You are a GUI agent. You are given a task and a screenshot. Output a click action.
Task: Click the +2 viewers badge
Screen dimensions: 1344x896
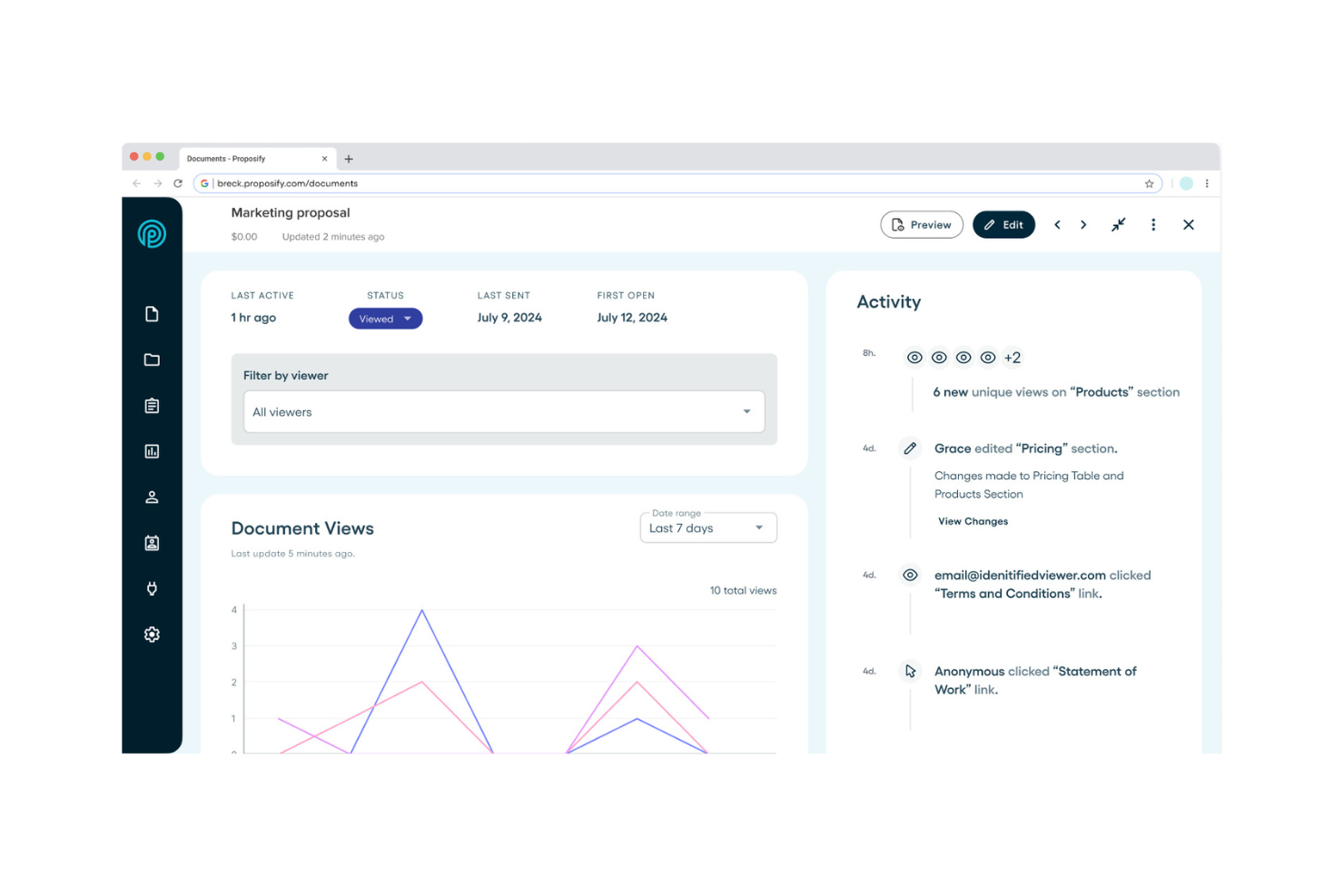[1013, 358]
